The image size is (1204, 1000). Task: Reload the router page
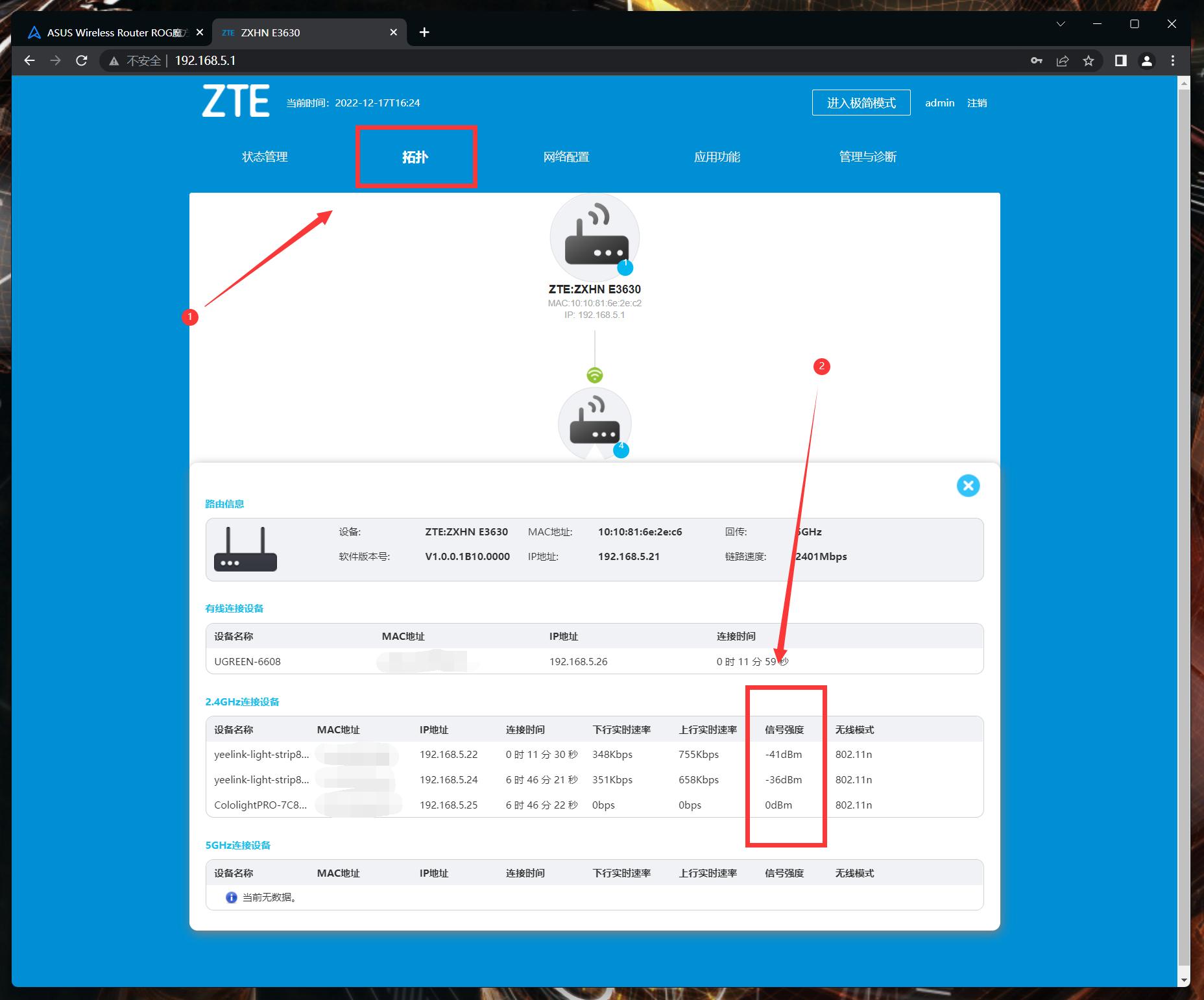coord(81,60)
